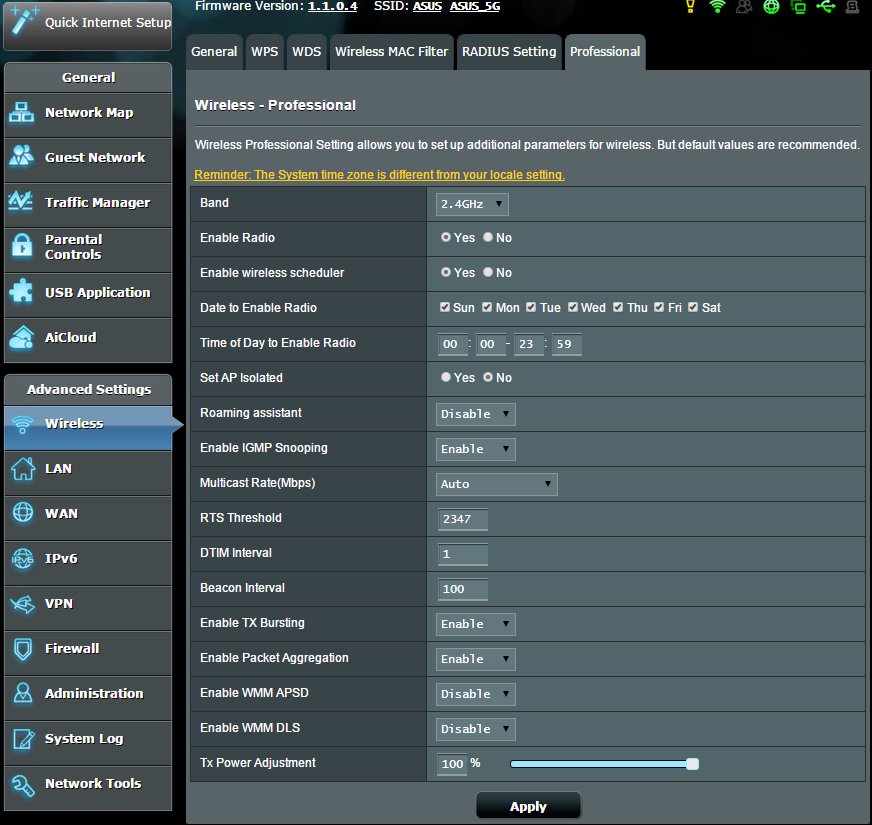This screenshot has height=825, width=872.
Task: Open the Roaming assistant dropdown
Action: click(475, 414)
